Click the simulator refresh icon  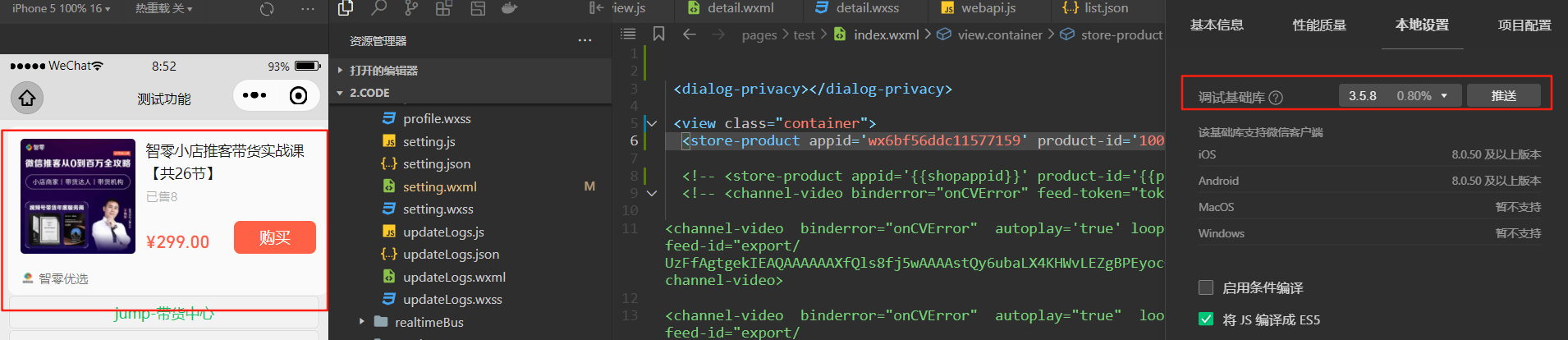click(267, 9)
